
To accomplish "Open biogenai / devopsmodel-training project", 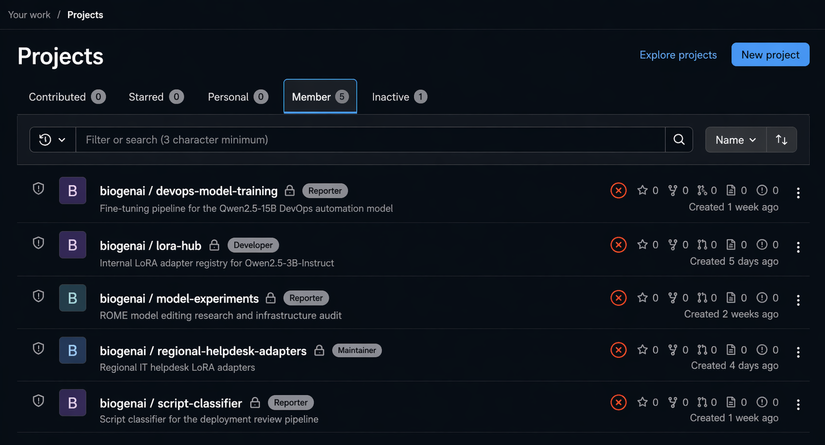I will [188, 191].
